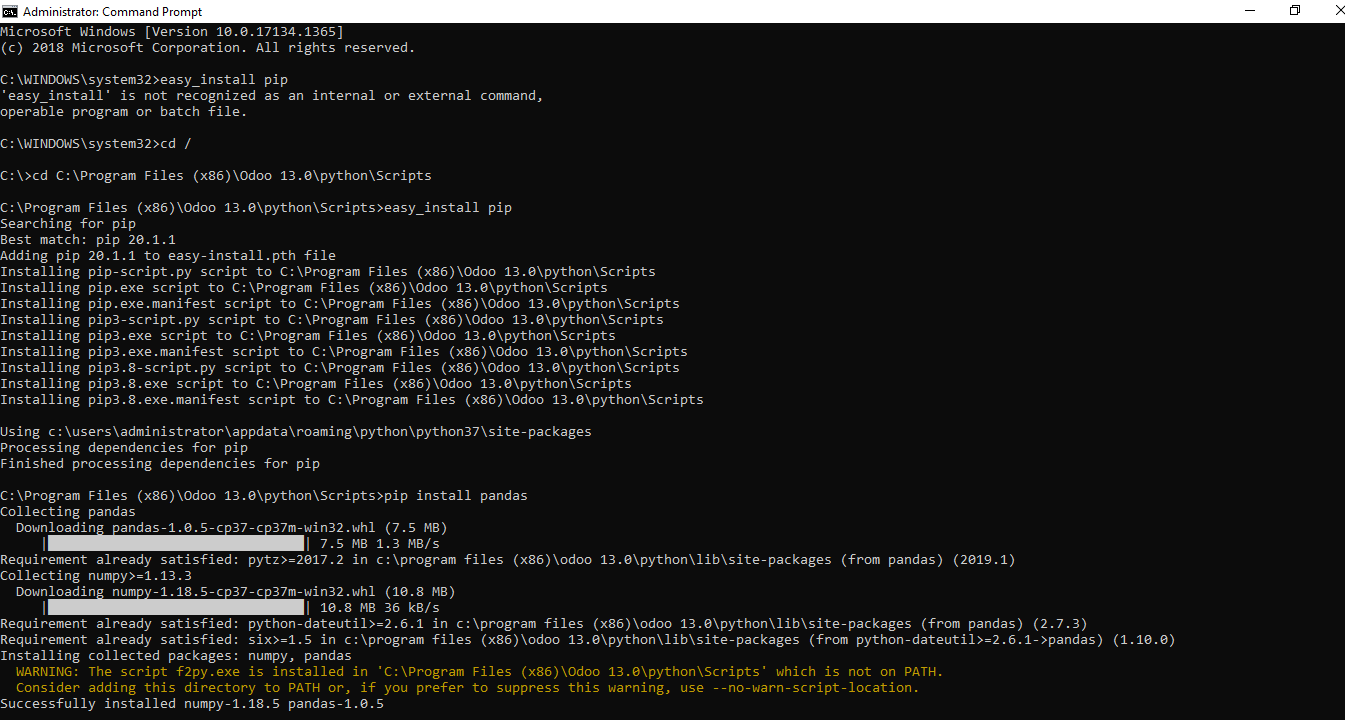Click the "Searching for pip" output line
The height and width of the screenshot is (720, 1345).
(68, 224)
